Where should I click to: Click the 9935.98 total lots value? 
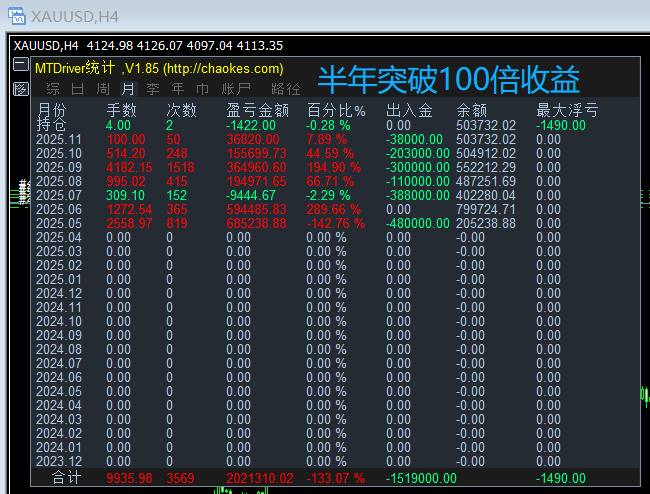coord(129,478)
